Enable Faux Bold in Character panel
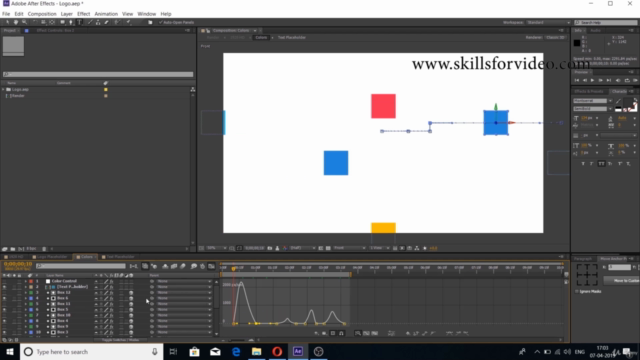640x360 pixels. [x=583, y=164]
